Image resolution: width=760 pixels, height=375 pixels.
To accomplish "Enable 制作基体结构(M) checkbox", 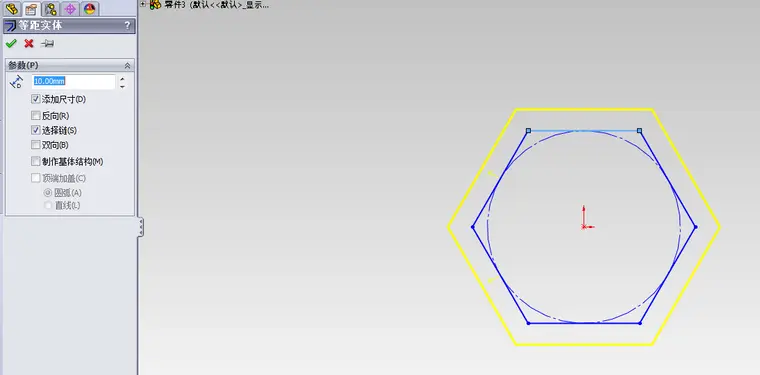I will (35, 161).
